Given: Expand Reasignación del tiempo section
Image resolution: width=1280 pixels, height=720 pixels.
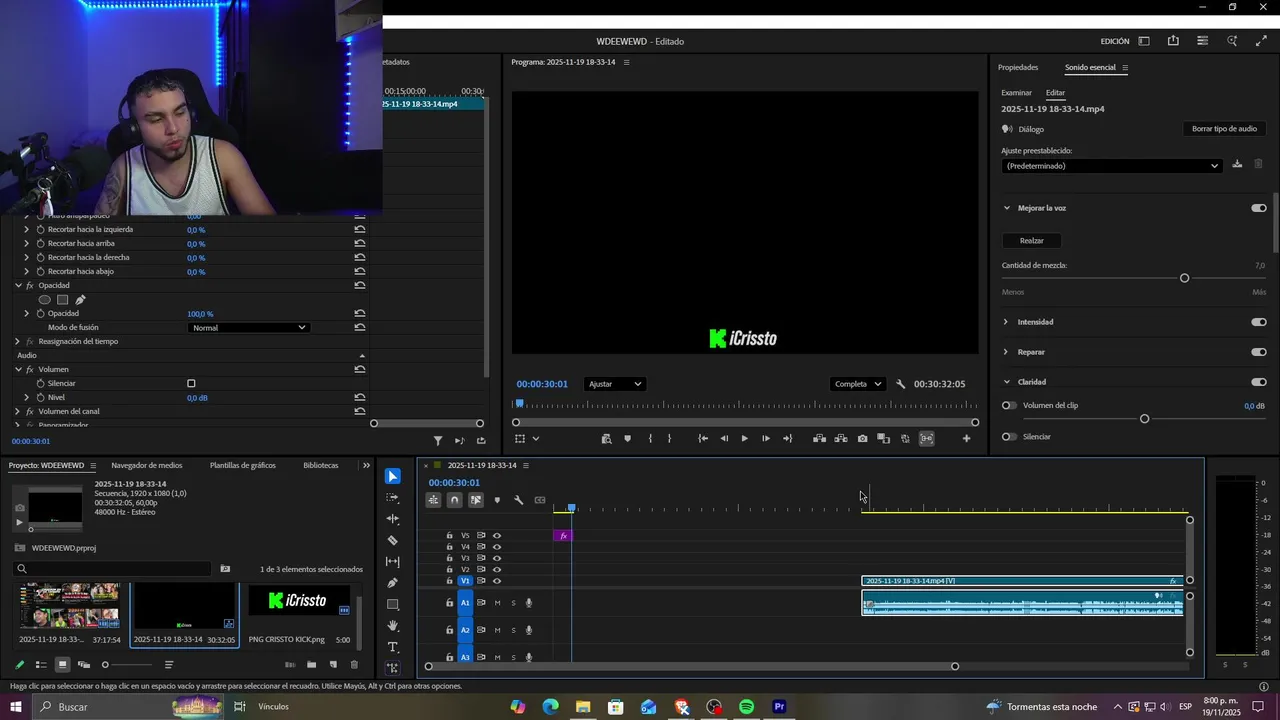Looking at the screenshot, I should pos(18,341).
